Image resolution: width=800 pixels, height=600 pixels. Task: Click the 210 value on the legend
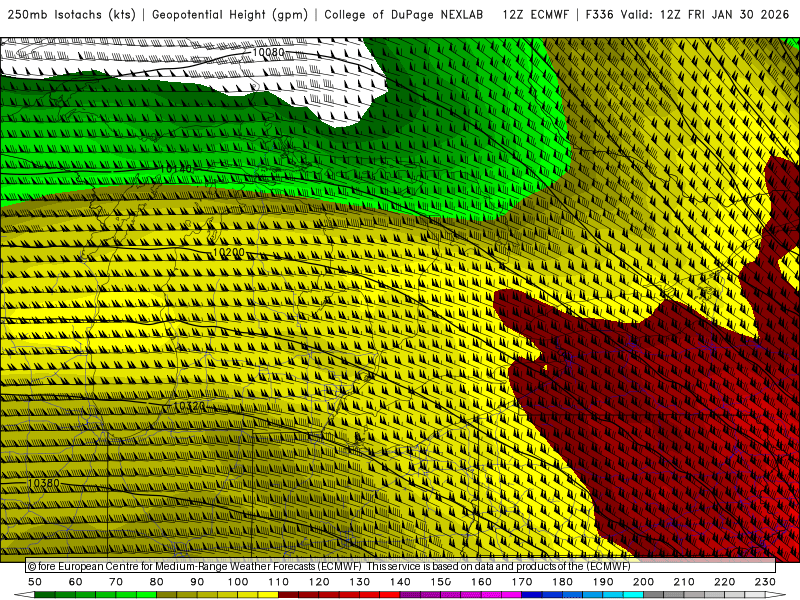coord(684,582)
